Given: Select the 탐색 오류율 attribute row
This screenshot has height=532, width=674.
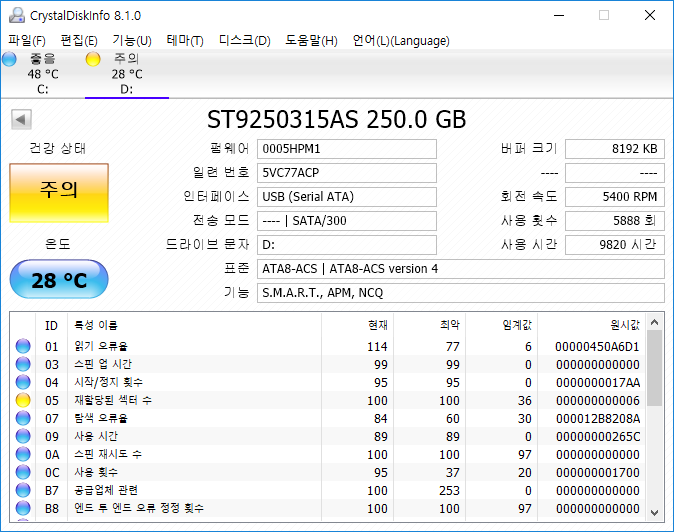Looking at the screenshot, I should click(x=328, y=418).
